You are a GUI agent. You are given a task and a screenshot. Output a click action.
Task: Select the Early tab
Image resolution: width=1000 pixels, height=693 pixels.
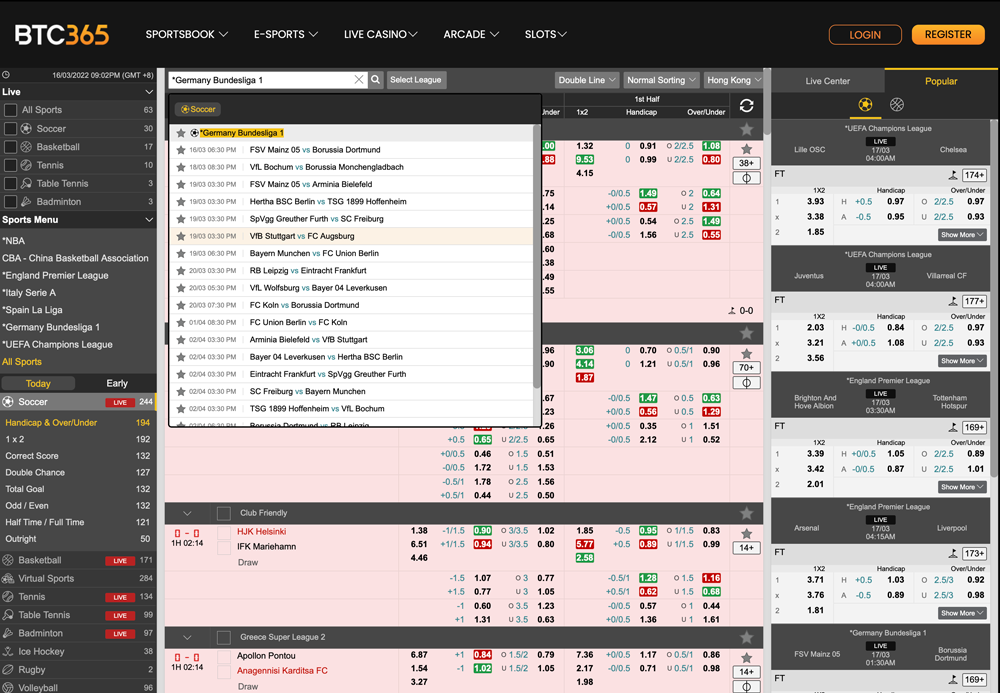click(x=117, y=383)
